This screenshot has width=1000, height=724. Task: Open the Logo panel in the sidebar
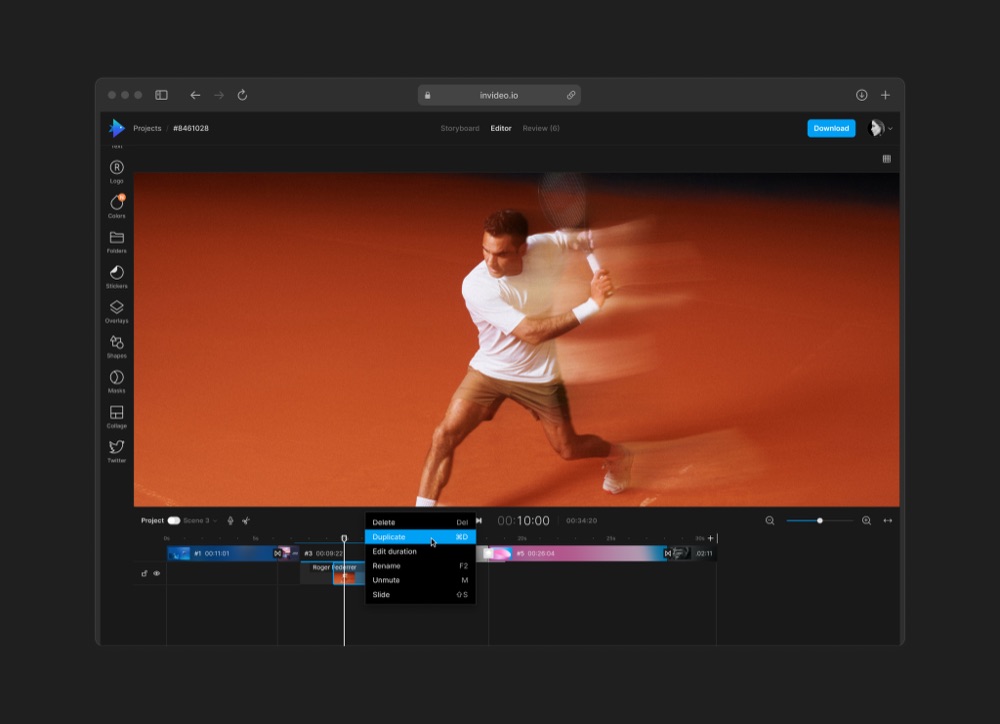[117, 171]
